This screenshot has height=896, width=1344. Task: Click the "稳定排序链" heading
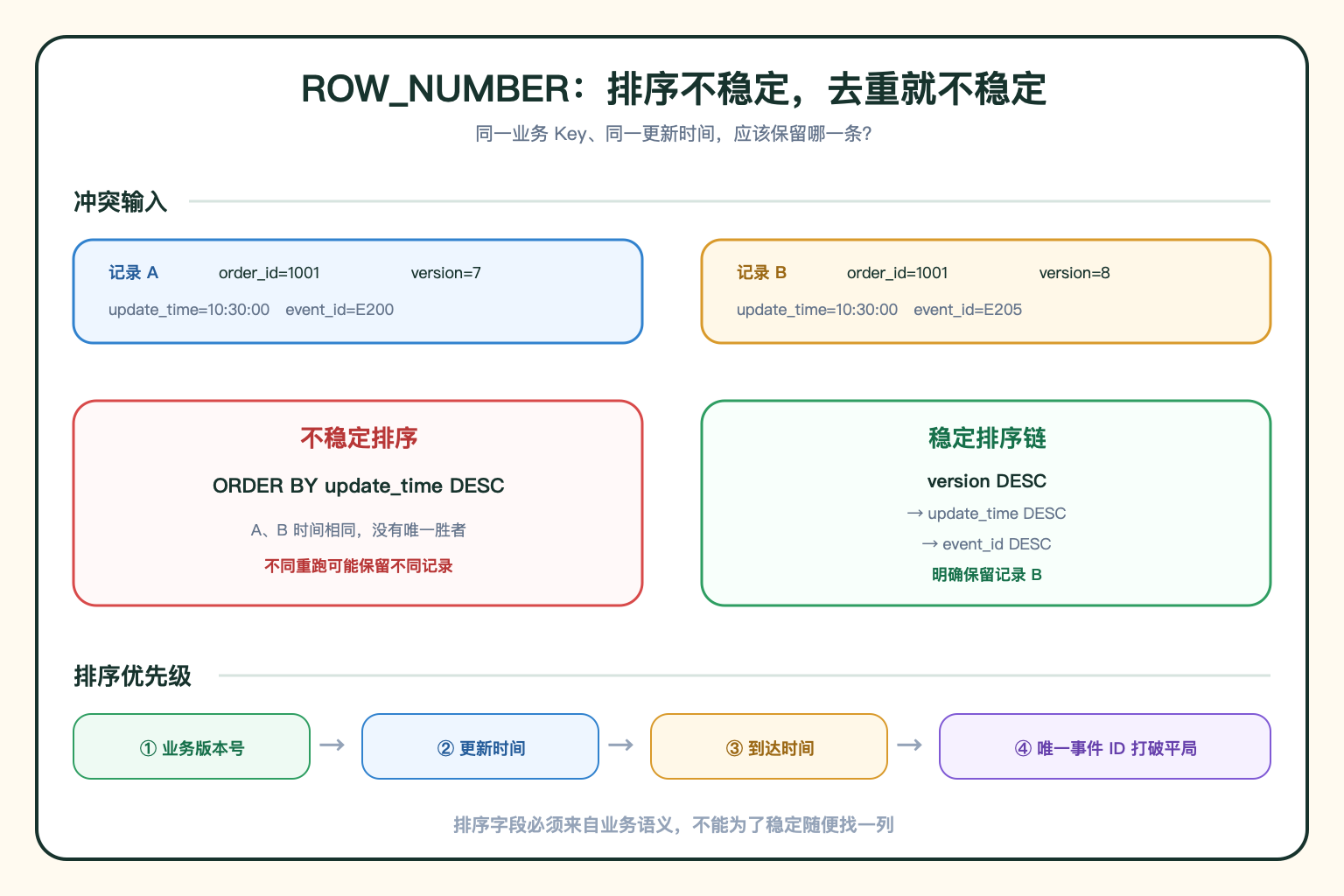click(x=987, y=437)
